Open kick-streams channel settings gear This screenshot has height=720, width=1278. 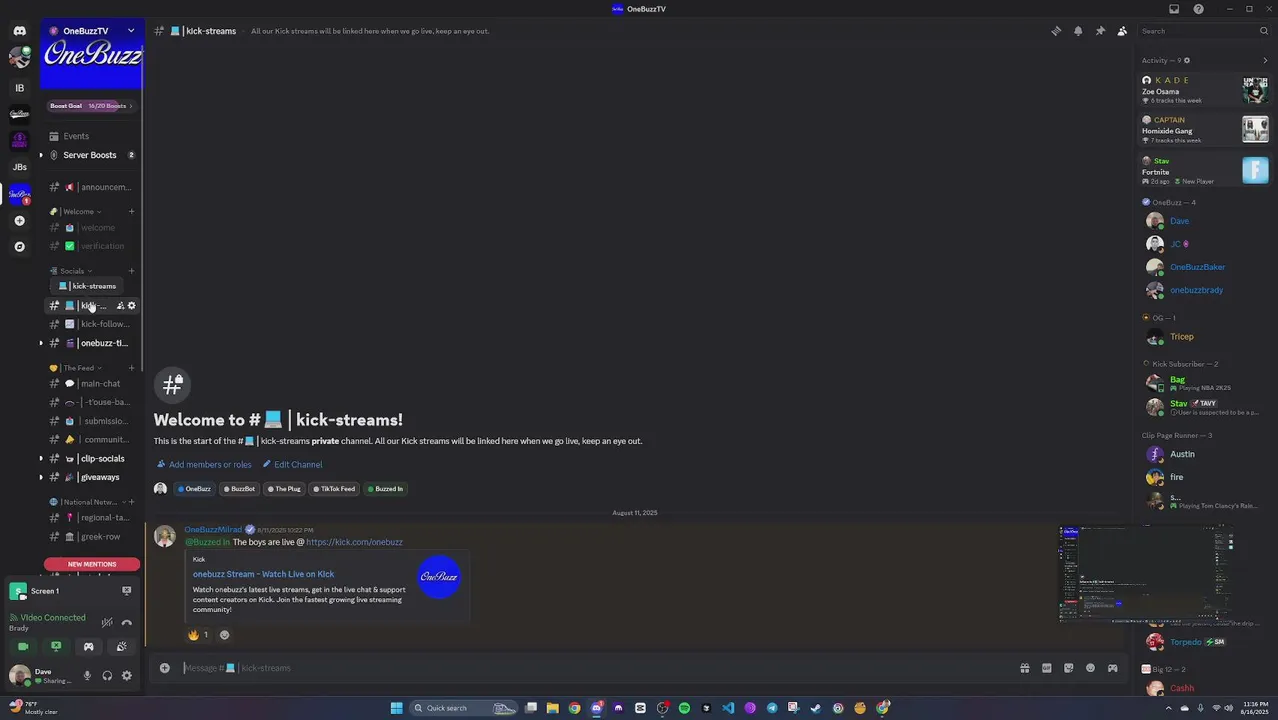pyautogui.click(x=131, y=306)
